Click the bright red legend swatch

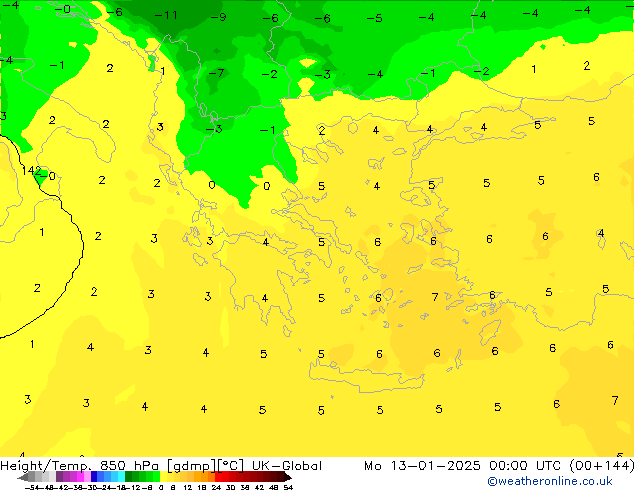pyautogui.click(x=218, y=477)
